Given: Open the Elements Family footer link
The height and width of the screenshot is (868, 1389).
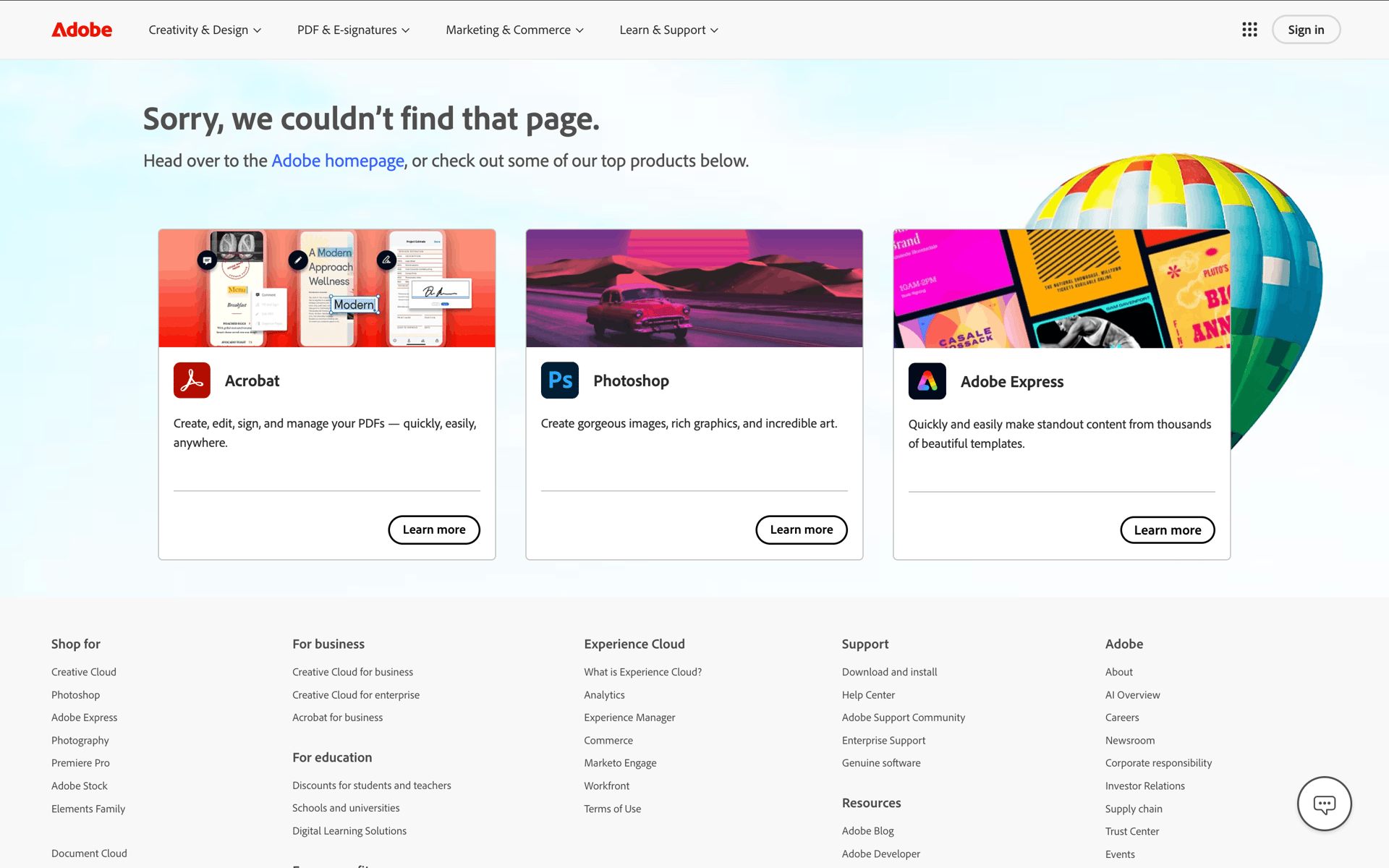Looking at the screenshot, I should click(x=88, y=809).
